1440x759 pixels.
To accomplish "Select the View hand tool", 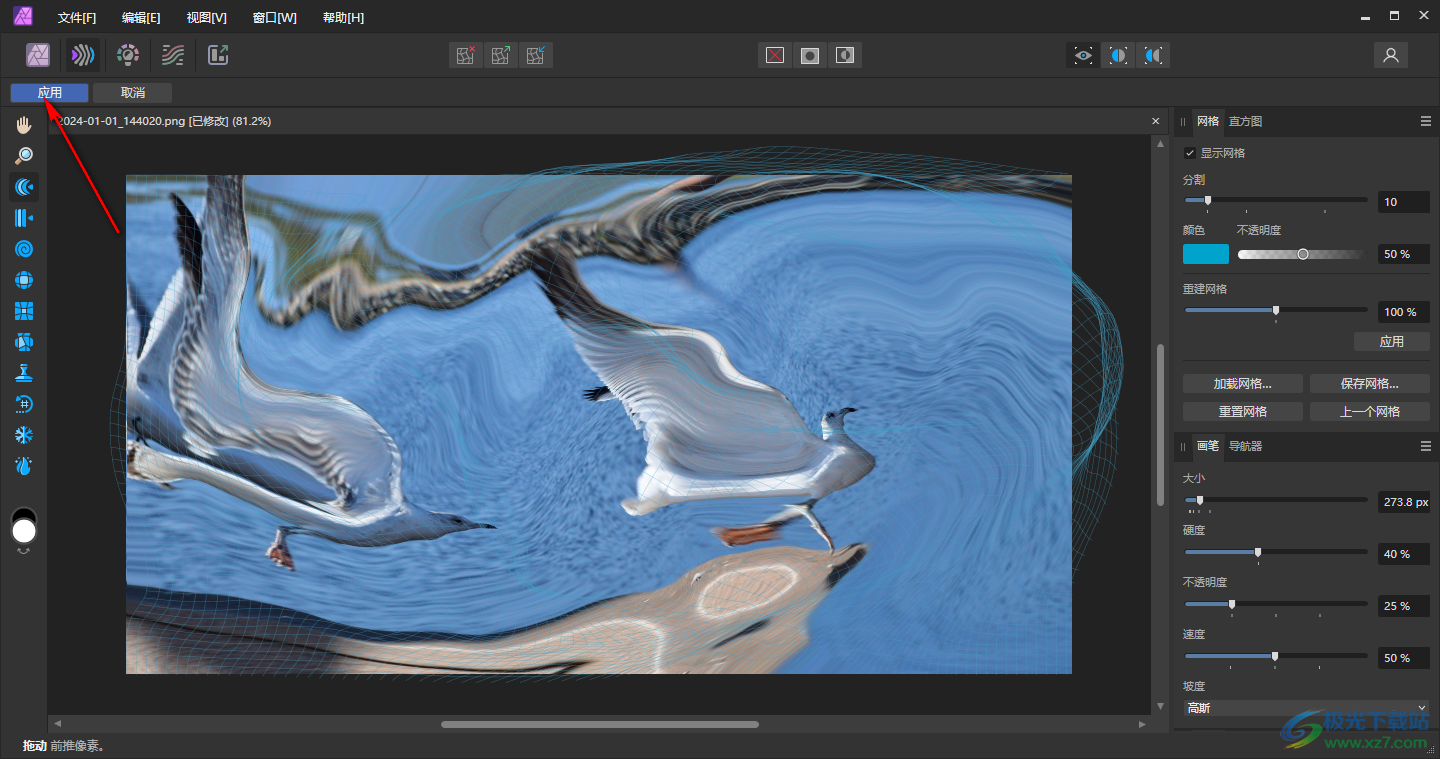I will (x=24, y=125).
